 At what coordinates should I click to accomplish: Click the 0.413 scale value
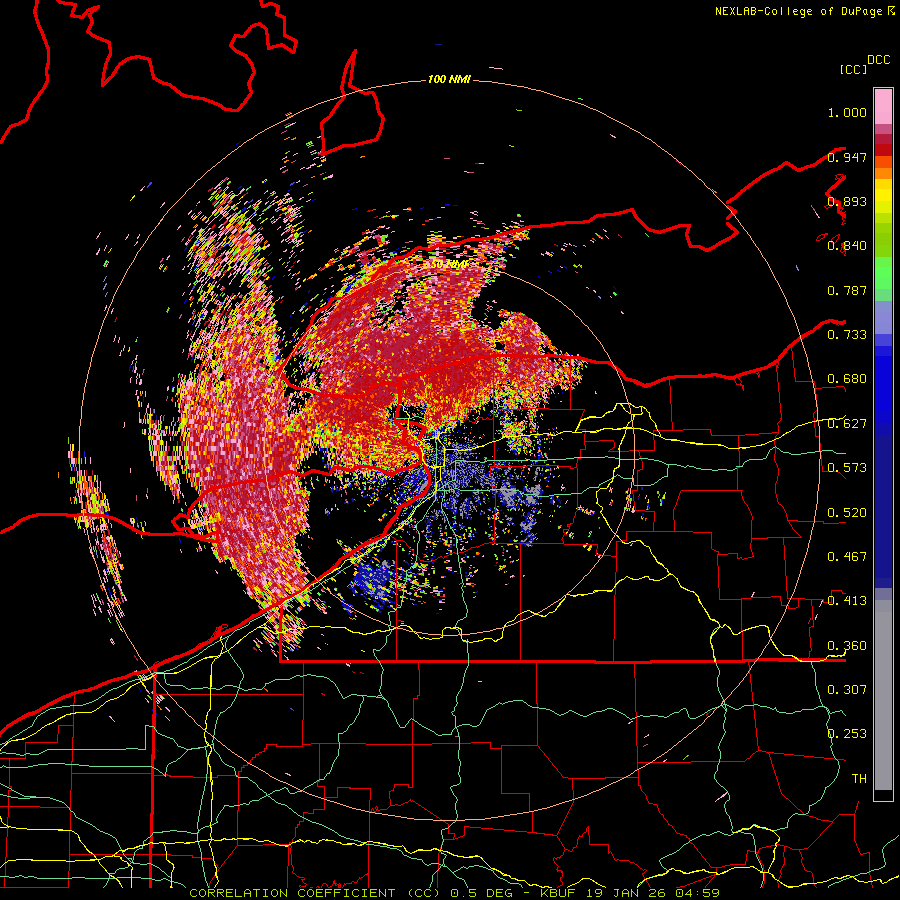(847, 601)
